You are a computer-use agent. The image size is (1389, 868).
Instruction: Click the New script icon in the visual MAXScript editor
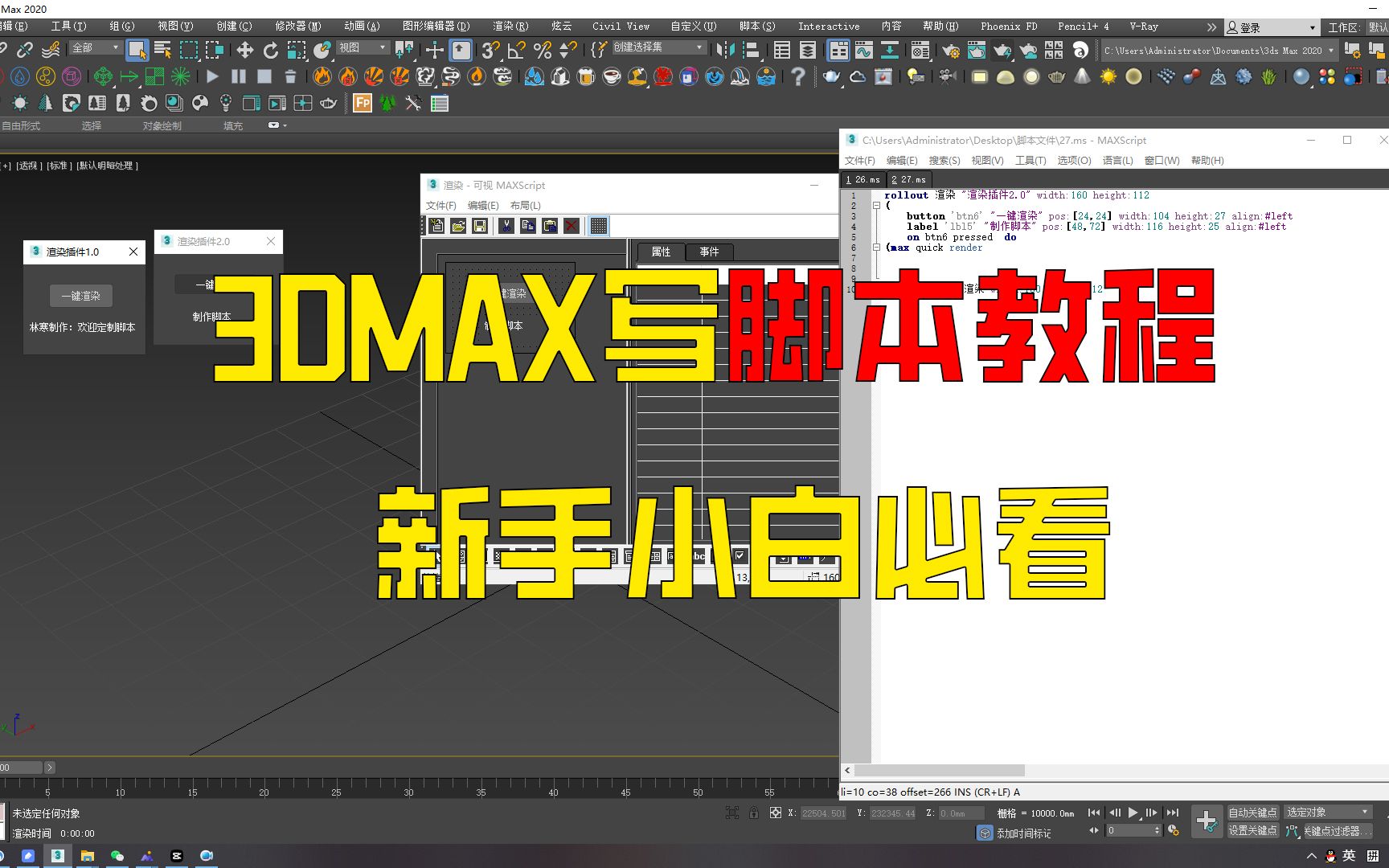coord(436,227)
